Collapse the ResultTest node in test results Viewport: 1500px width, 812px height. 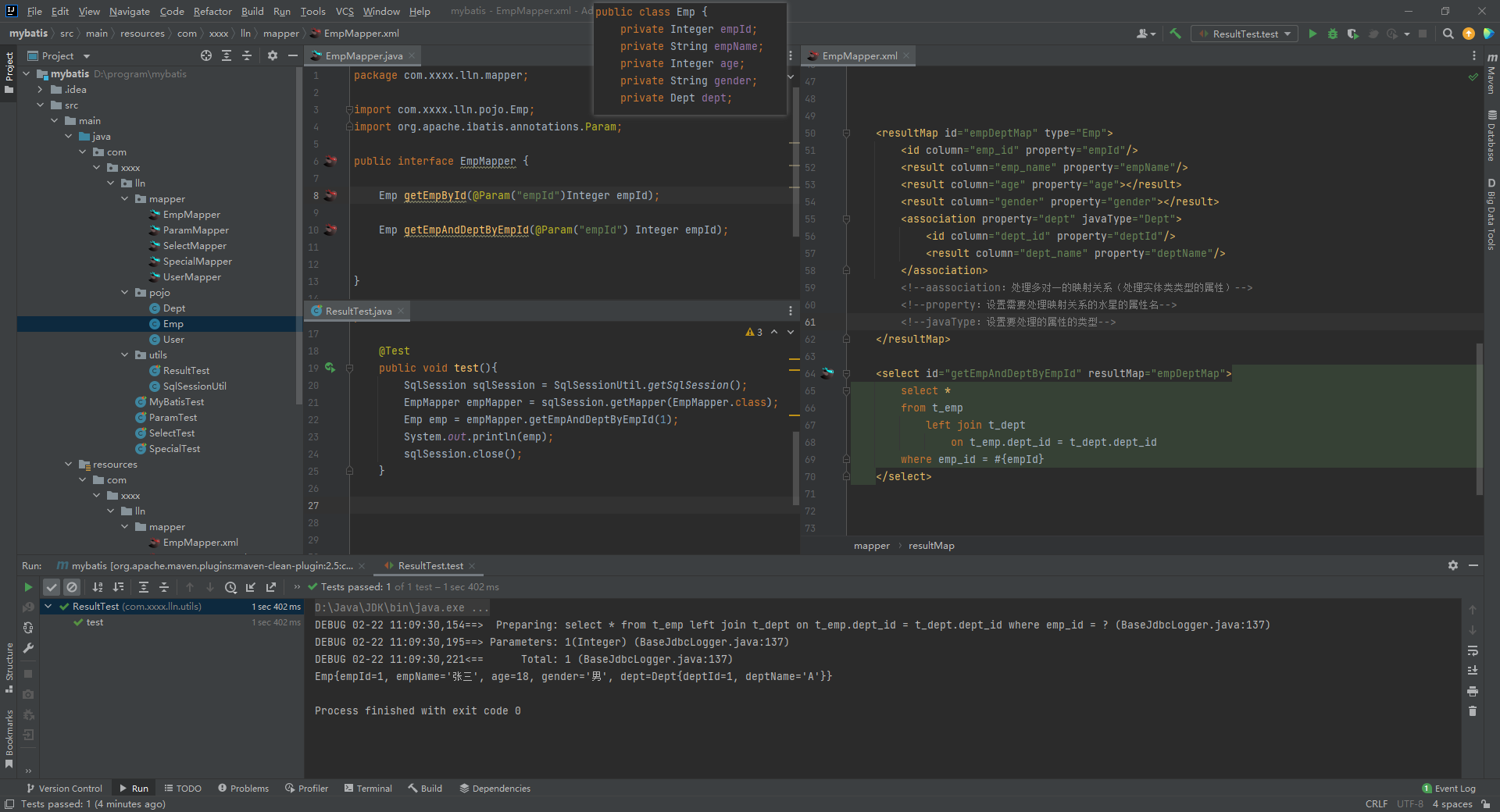point(48,607)
